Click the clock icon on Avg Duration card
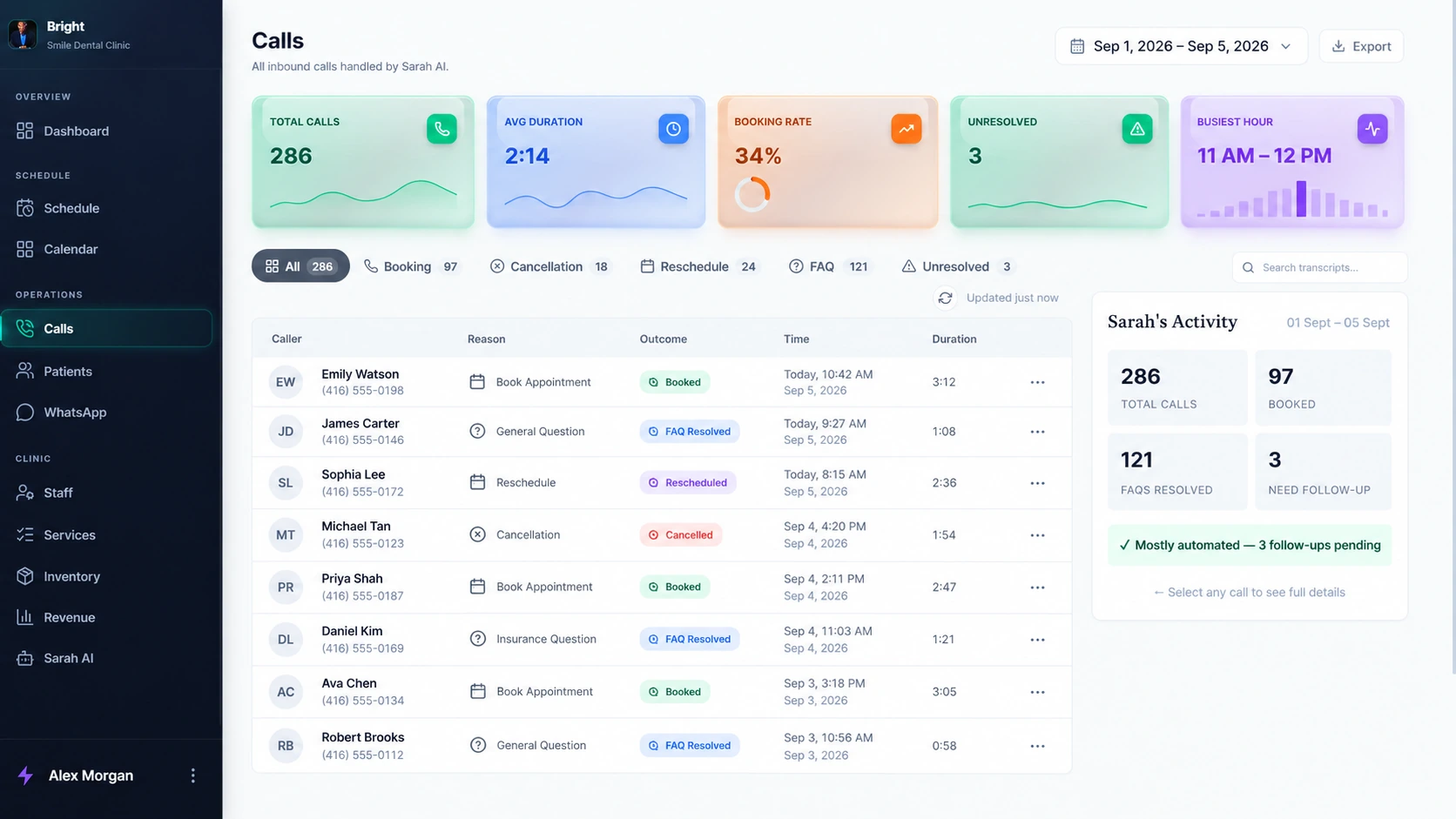Image resolution: width=1456 pixels, height=819 pixels. pos(673,129)
